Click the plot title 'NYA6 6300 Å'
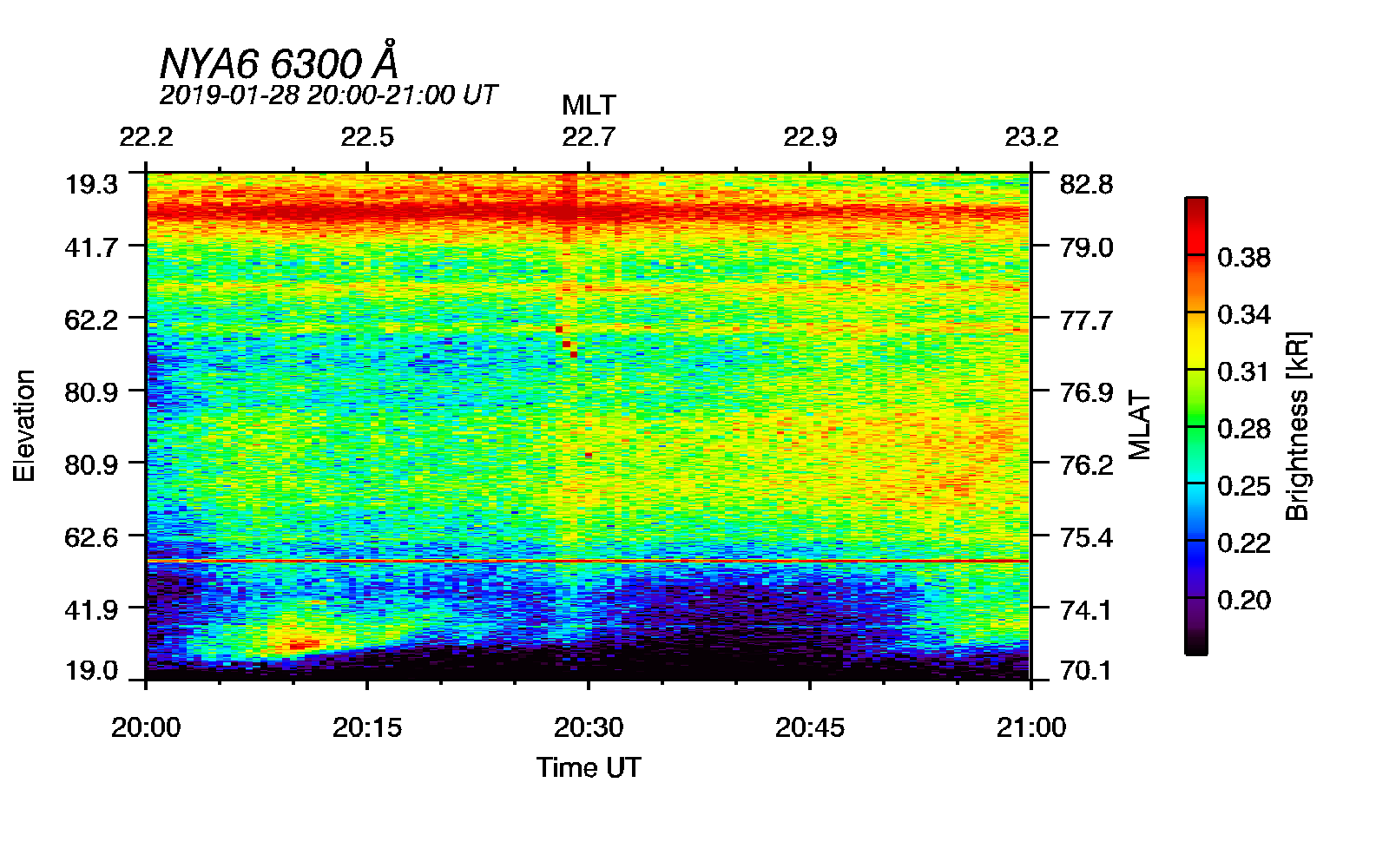The image size is (1389, 868). pyautogui.click(x=280, y=62)
